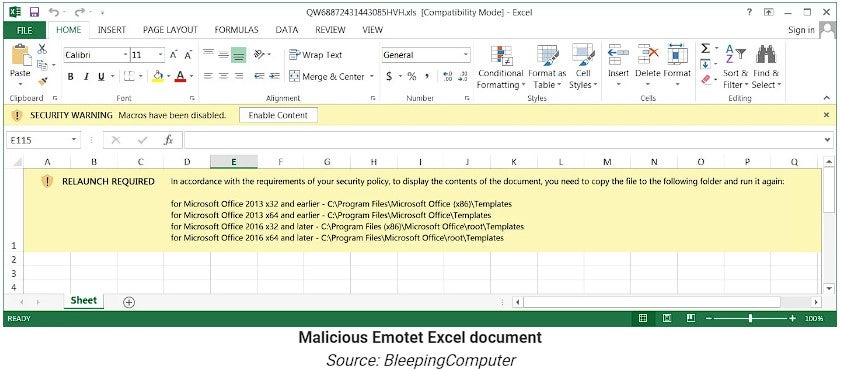
Task: Decrease the indent
Action: (259, 76)
